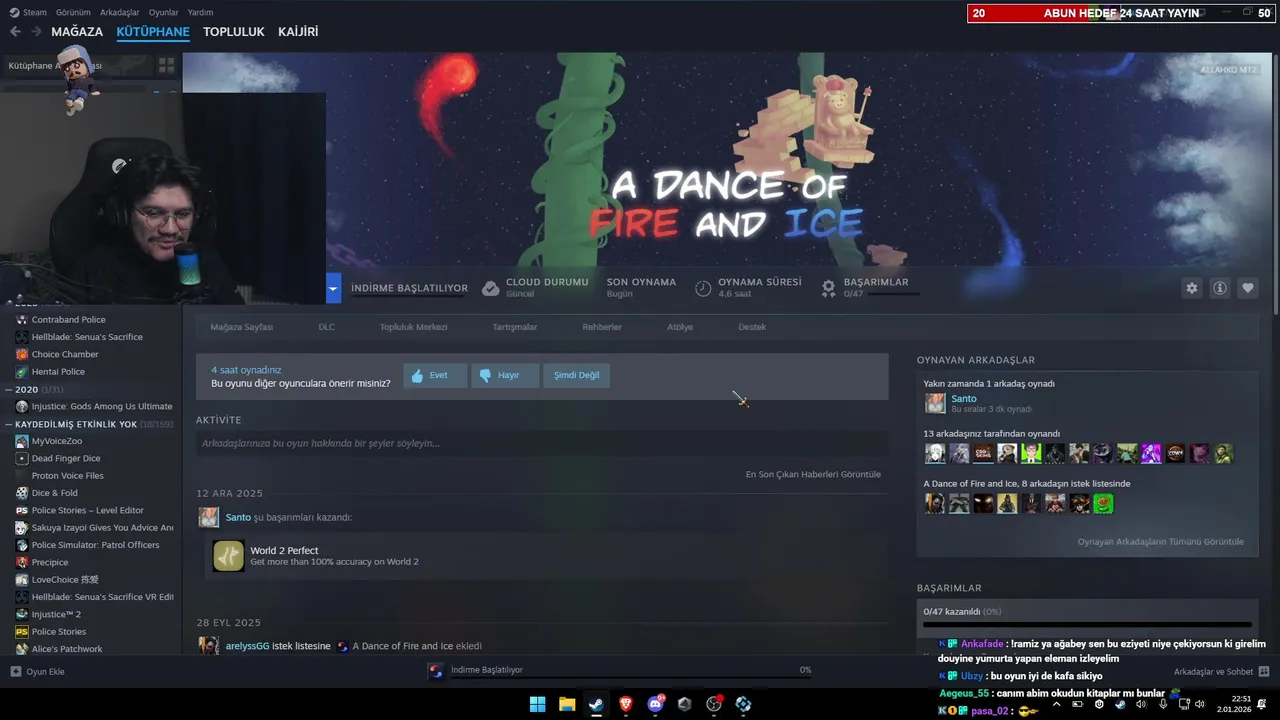Click the Şimdi Değil button
The image size is (1280, 720).
[577, 375]
